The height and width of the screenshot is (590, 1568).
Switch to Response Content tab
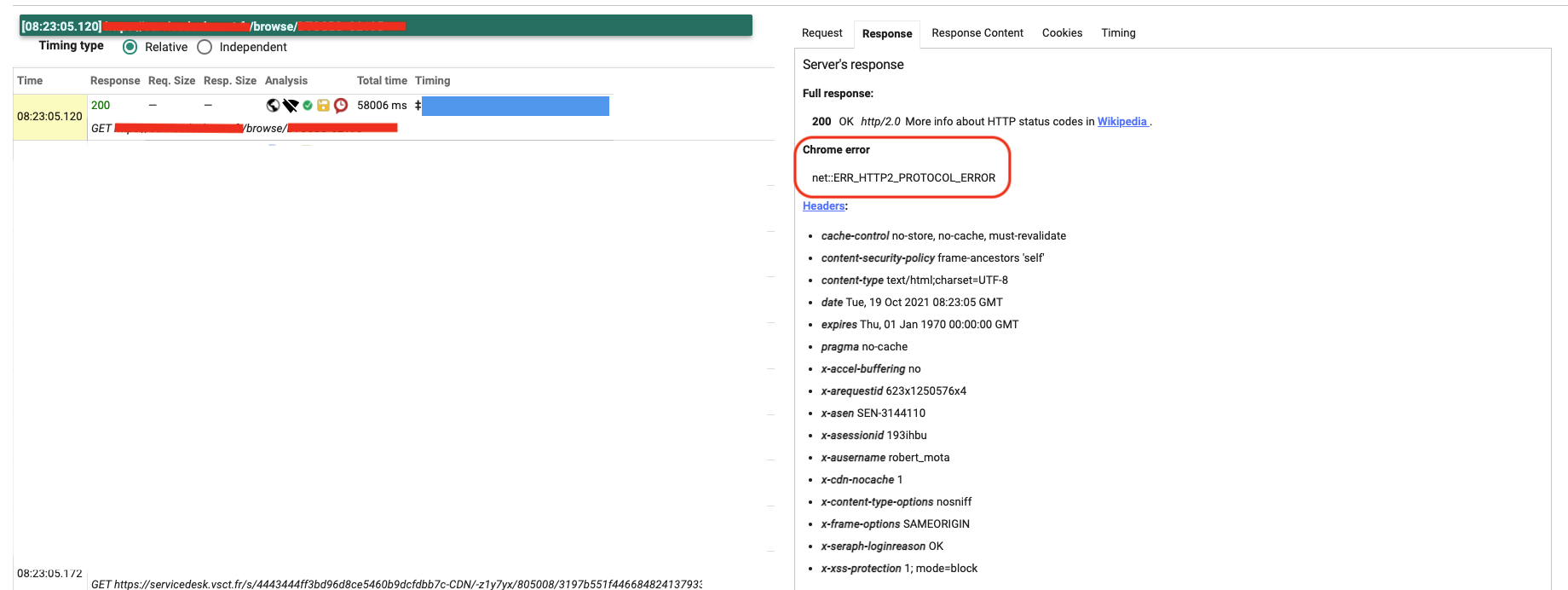(977, 33)
